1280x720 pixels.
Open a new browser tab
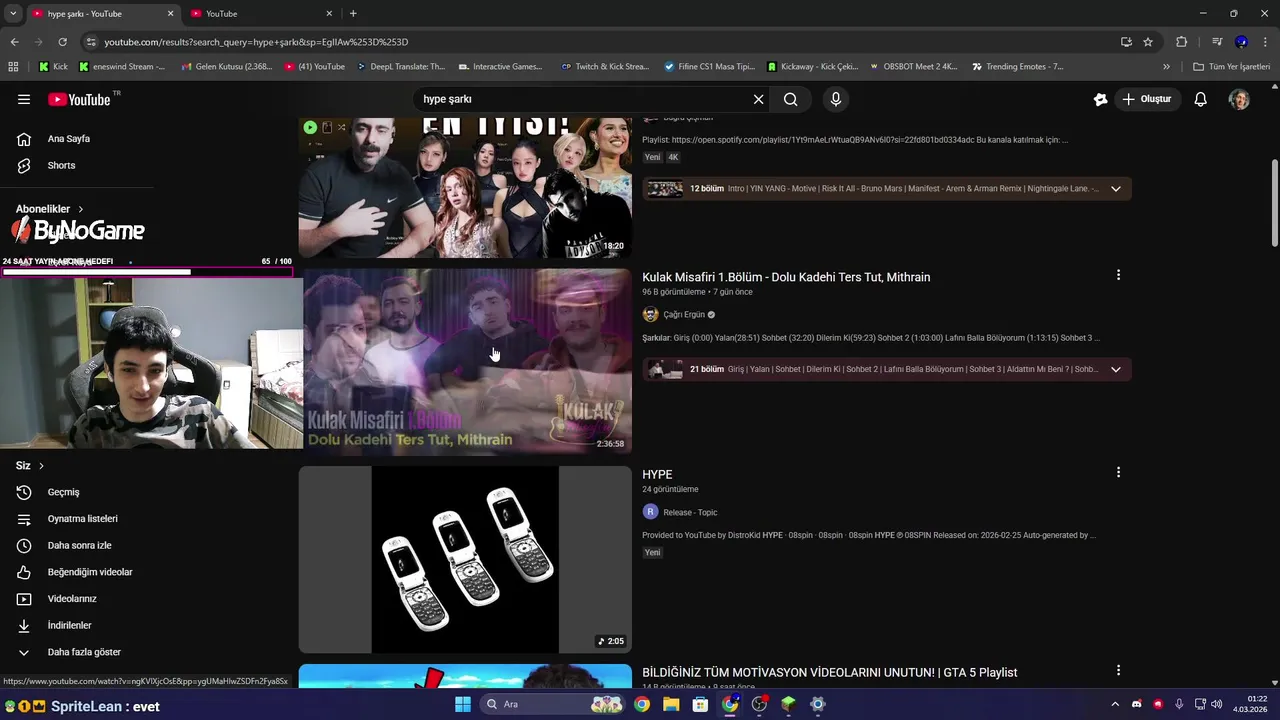353,14
